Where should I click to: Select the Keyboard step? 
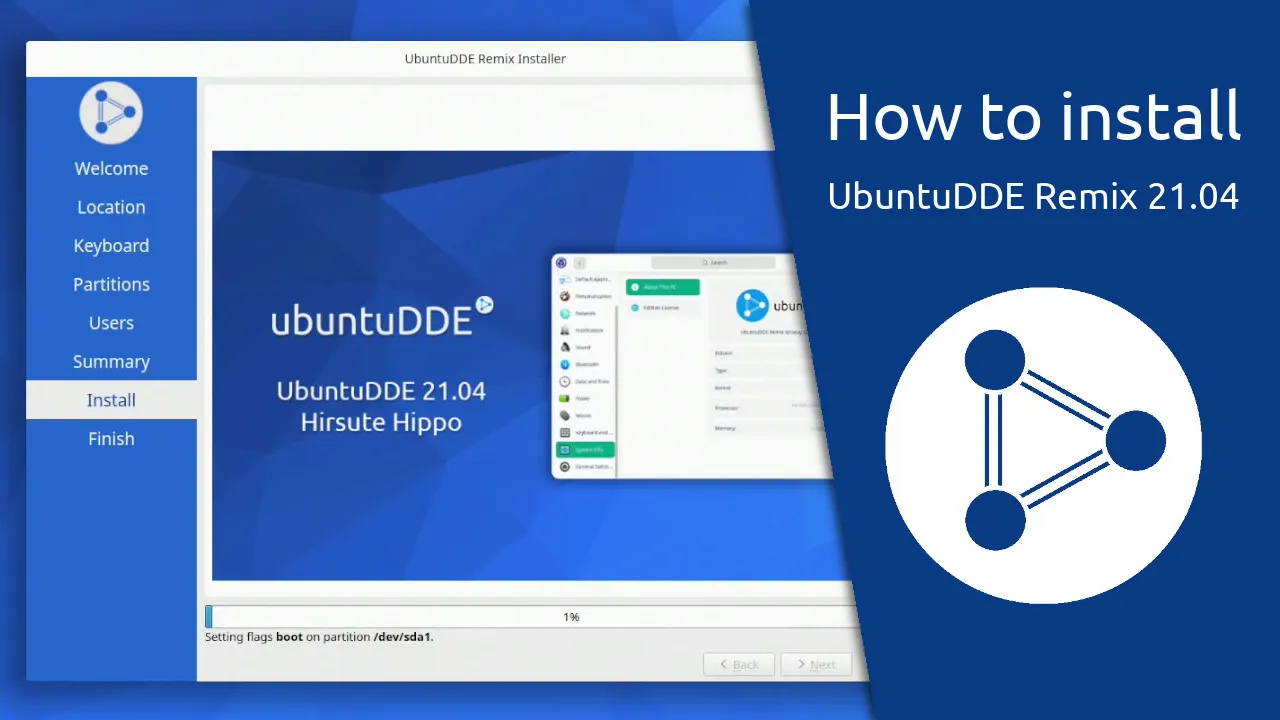[x=111, y=246]
